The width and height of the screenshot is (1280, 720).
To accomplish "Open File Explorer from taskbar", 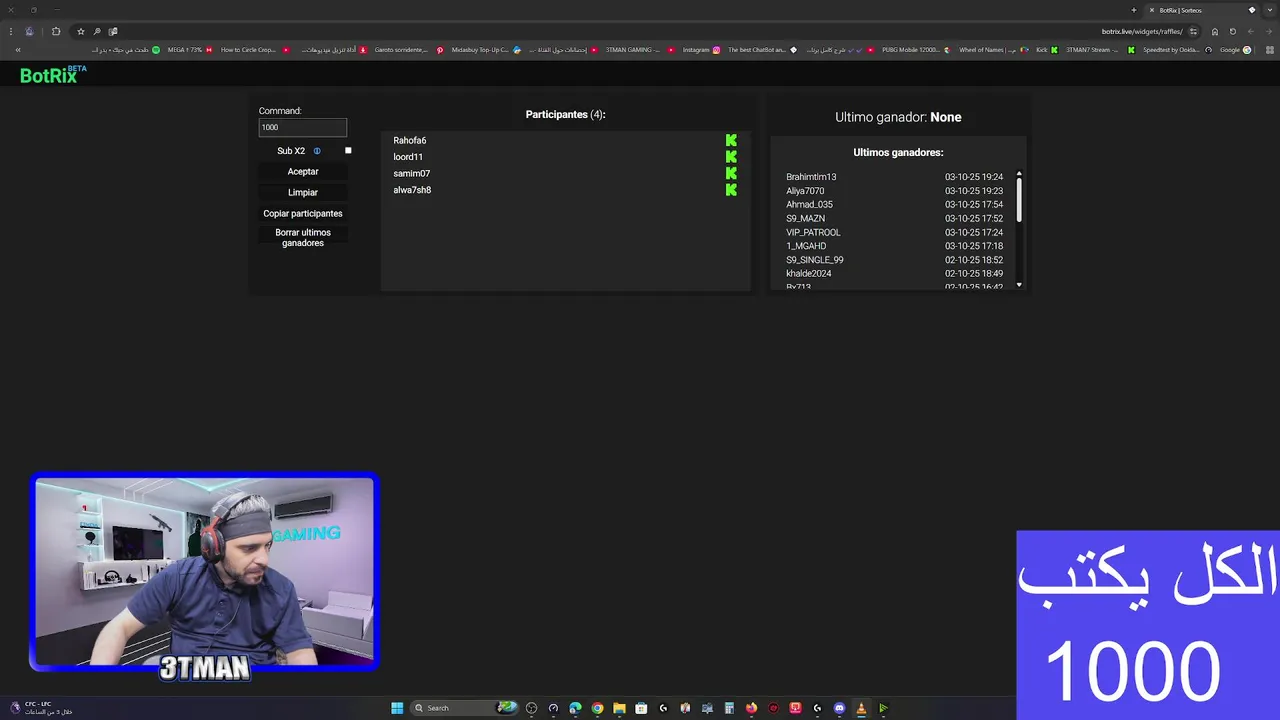I will click(619, 708).
